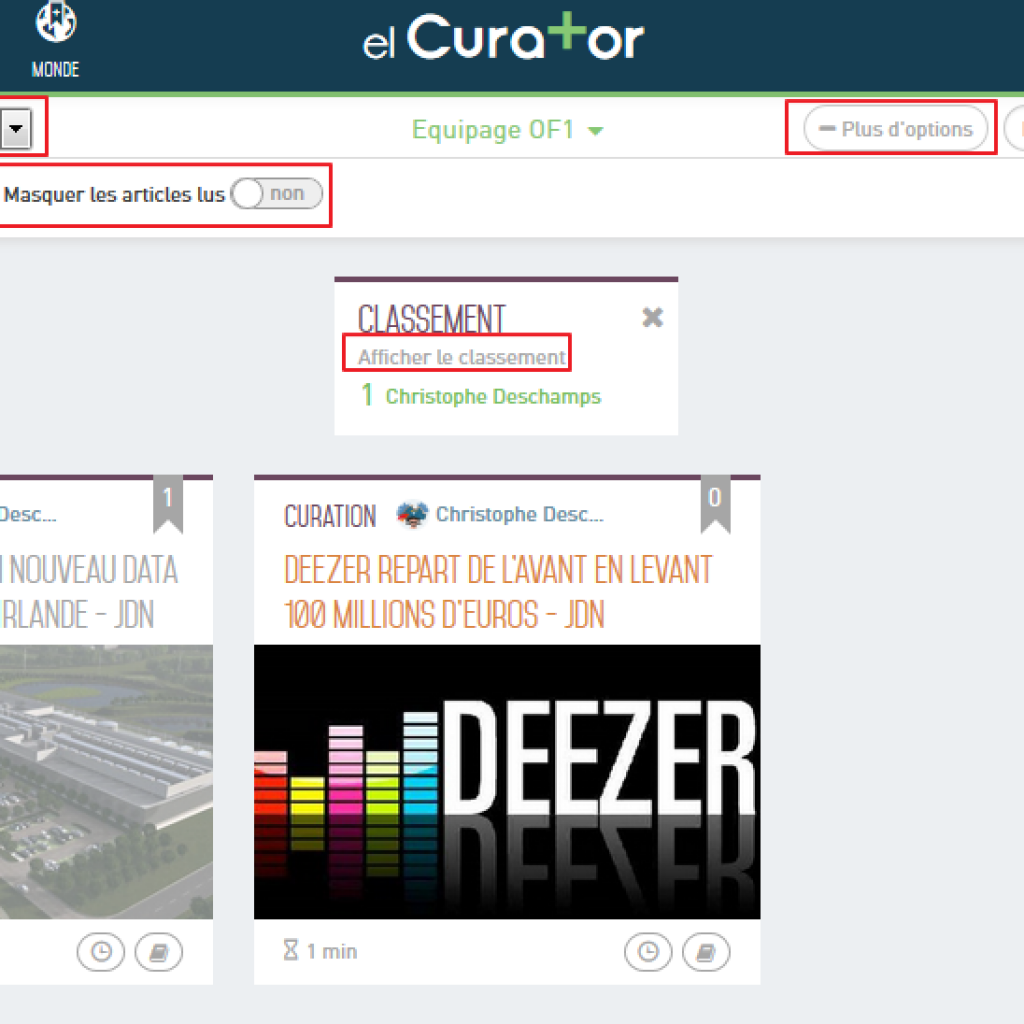Open the Christophe Desc... author on Deezer card

coord(520,515)
